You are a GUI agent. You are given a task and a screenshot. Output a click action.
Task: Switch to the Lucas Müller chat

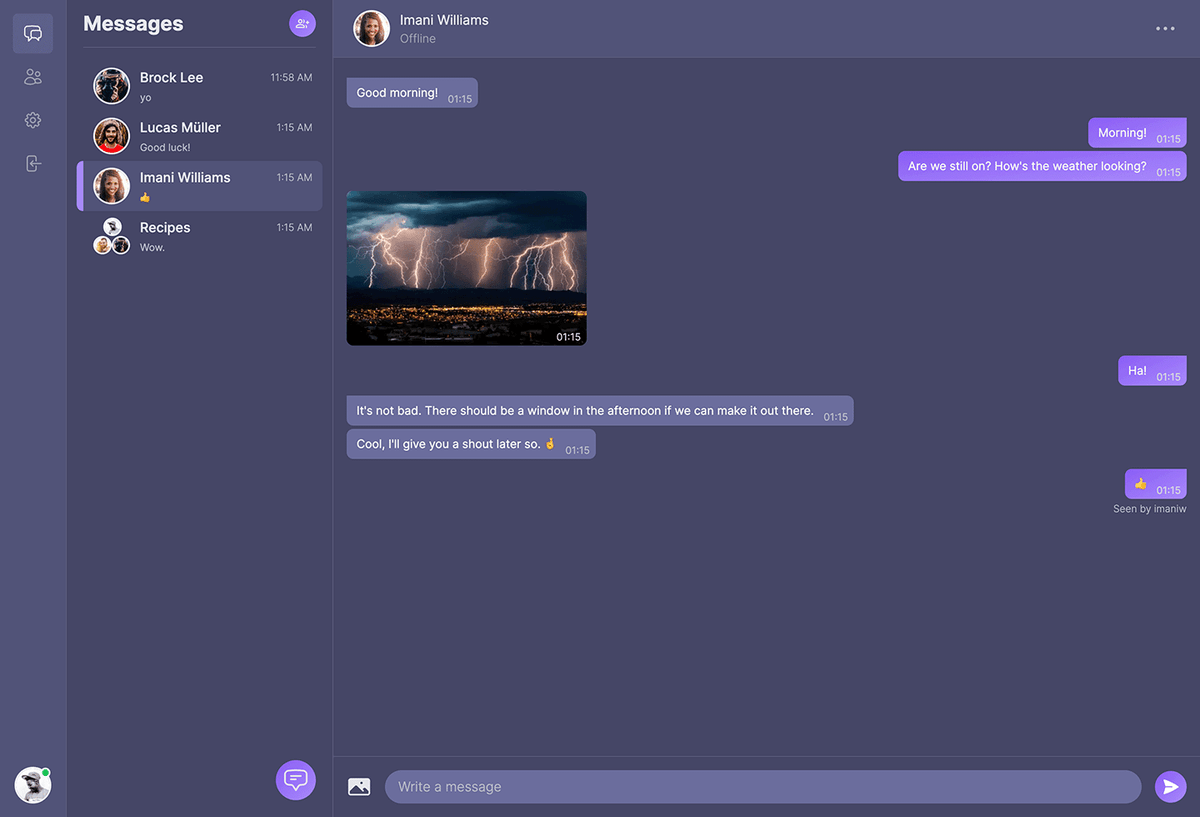point(199,136)
